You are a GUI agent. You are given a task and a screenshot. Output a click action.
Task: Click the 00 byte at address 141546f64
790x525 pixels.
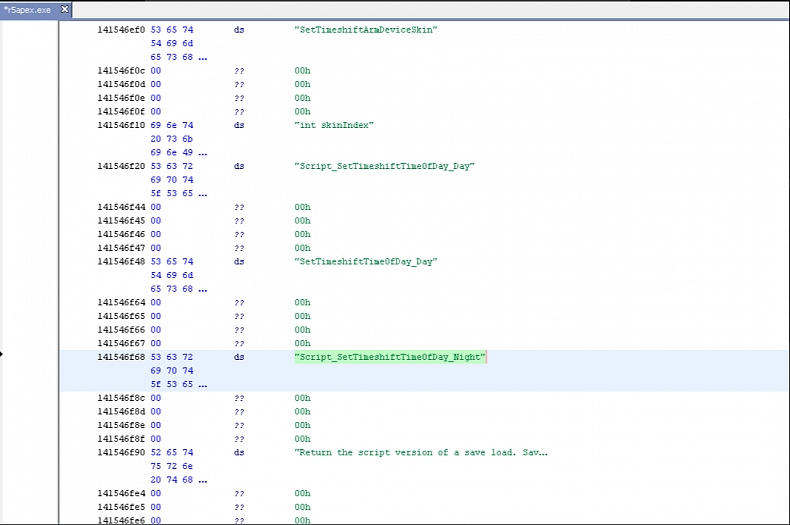pos(155,303)
